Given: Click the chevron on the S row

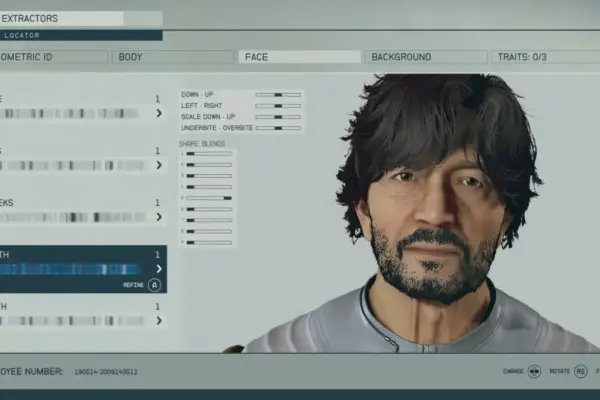Looking at the screenshot, I should click(159, 165).
